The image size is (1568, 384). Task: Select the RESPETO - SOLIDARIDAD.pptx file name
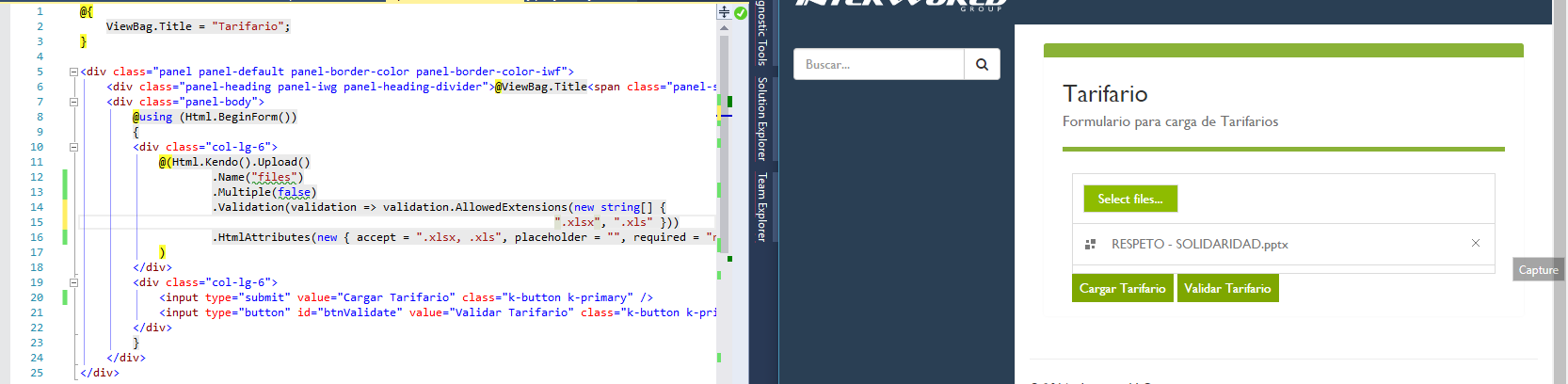(1199, 244)
